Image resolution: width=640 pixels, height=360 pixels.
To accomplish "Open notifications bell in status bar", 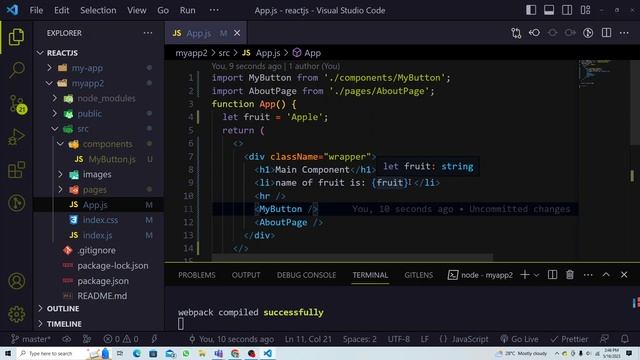I will [624, 339].
